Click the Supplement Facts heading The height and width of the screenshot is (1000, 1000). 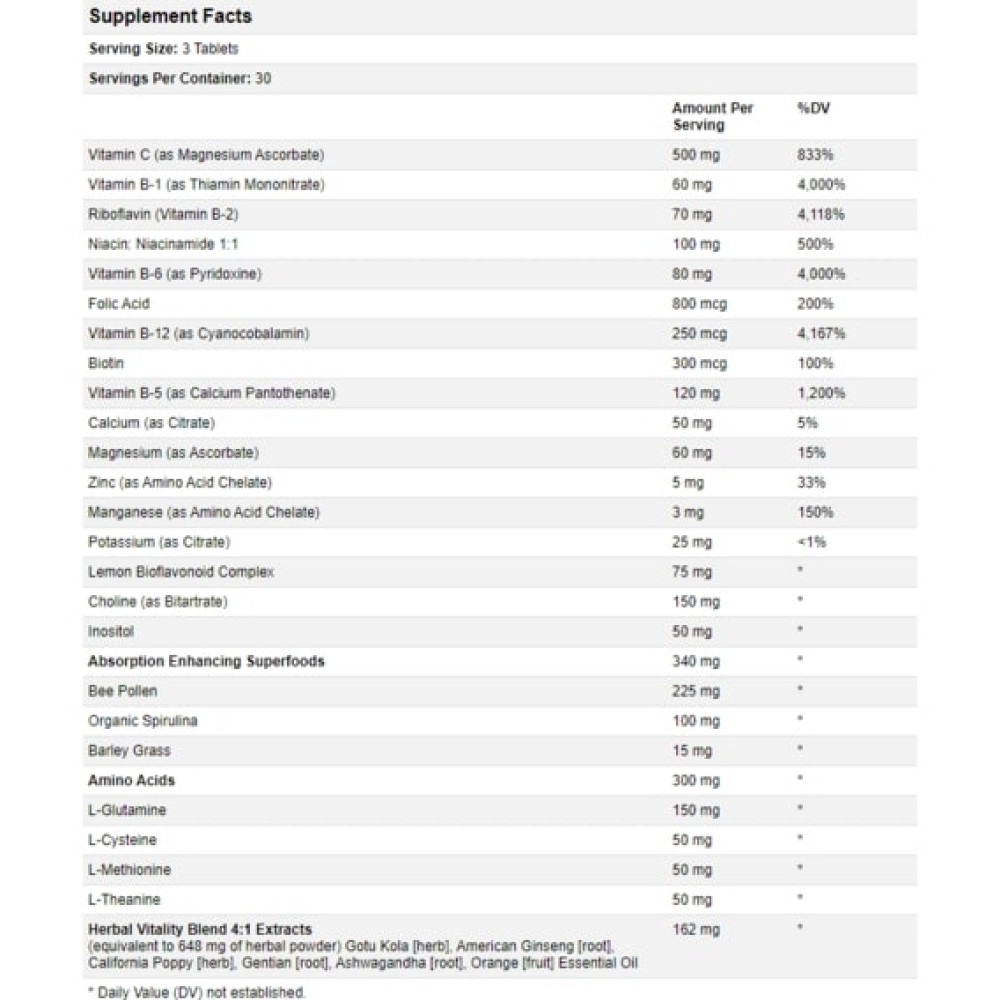point(170,16)
